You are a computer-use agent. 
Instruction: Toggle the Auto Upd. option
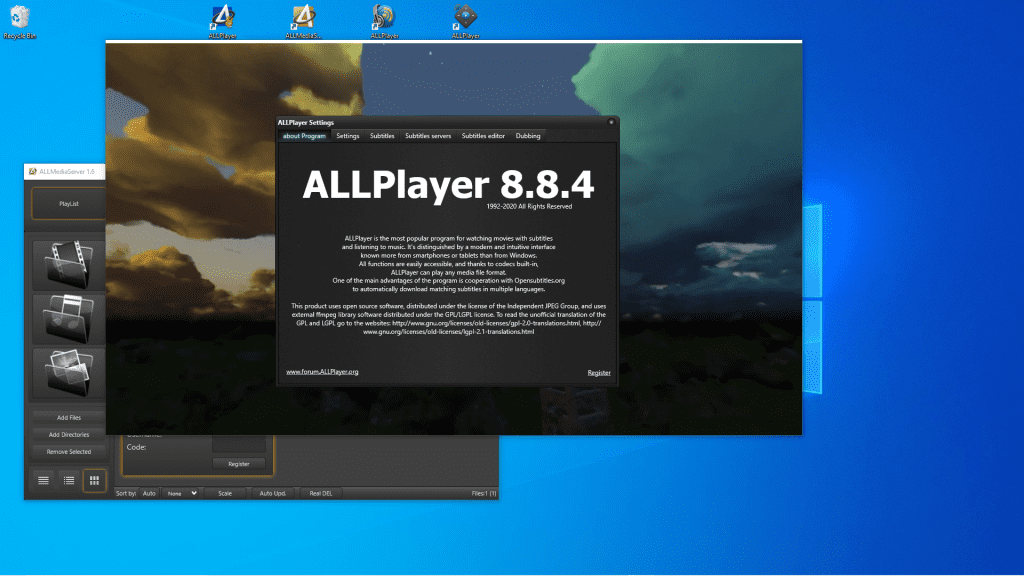point(272,493)
